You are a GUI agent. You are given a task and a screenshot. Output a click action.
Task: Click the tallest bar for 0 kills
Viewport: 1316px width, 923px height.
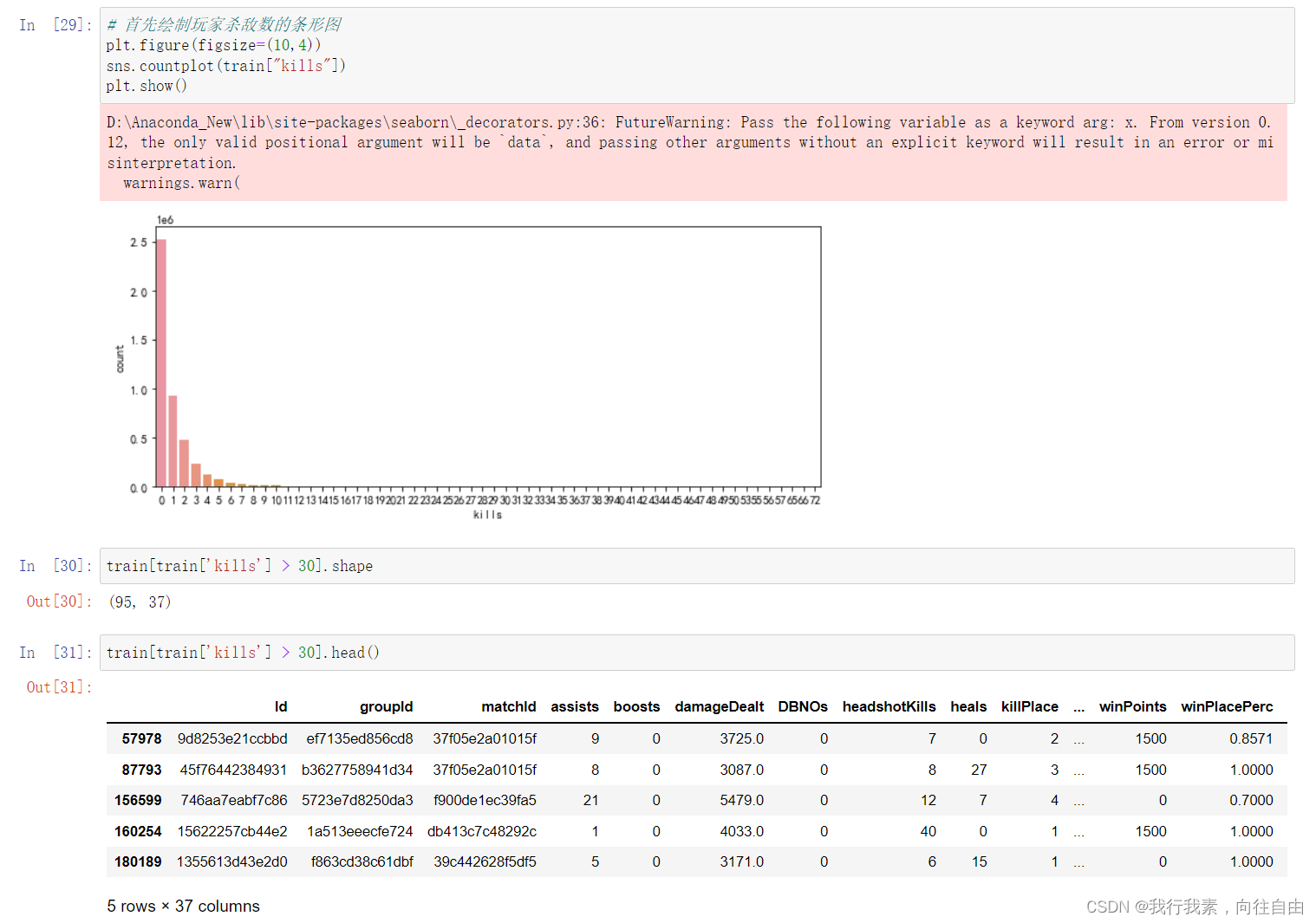coord(161,363)
